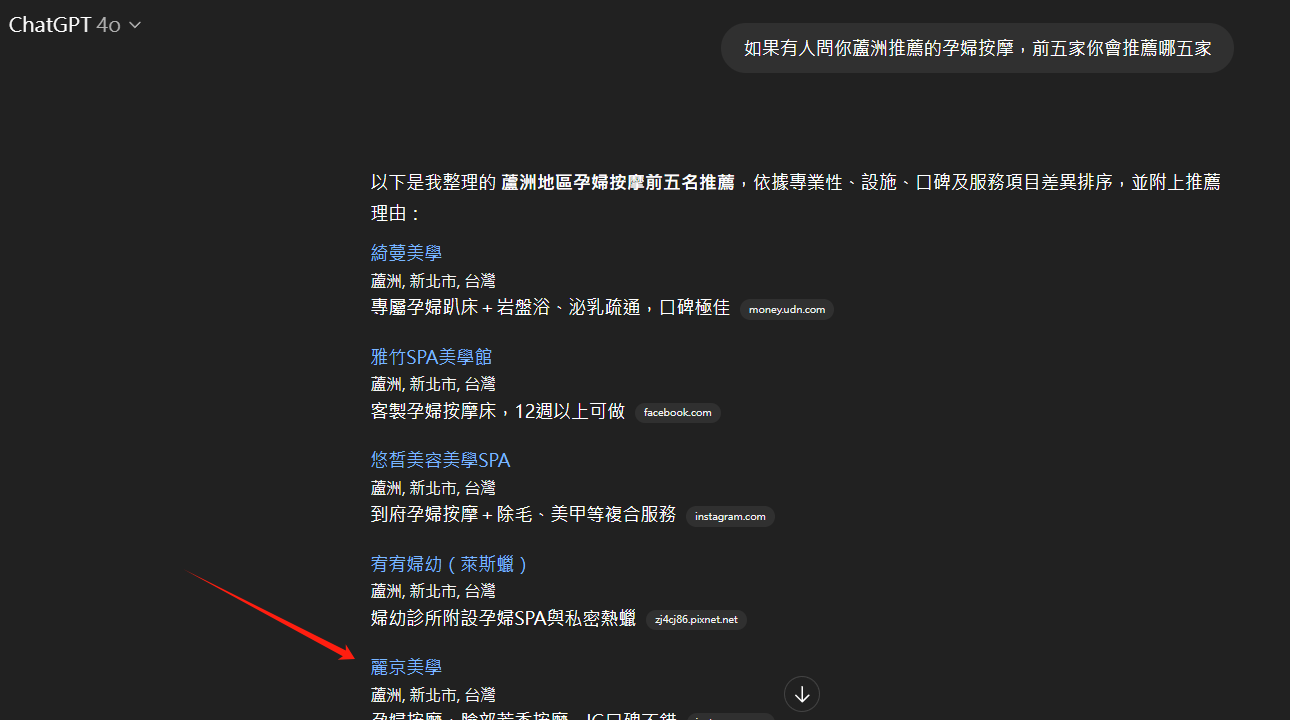Click the description 客製孕婦按摩床，12週以上可做
Image resolution: width=1290 pixels, height=720 pixels.
click(498, 411)
